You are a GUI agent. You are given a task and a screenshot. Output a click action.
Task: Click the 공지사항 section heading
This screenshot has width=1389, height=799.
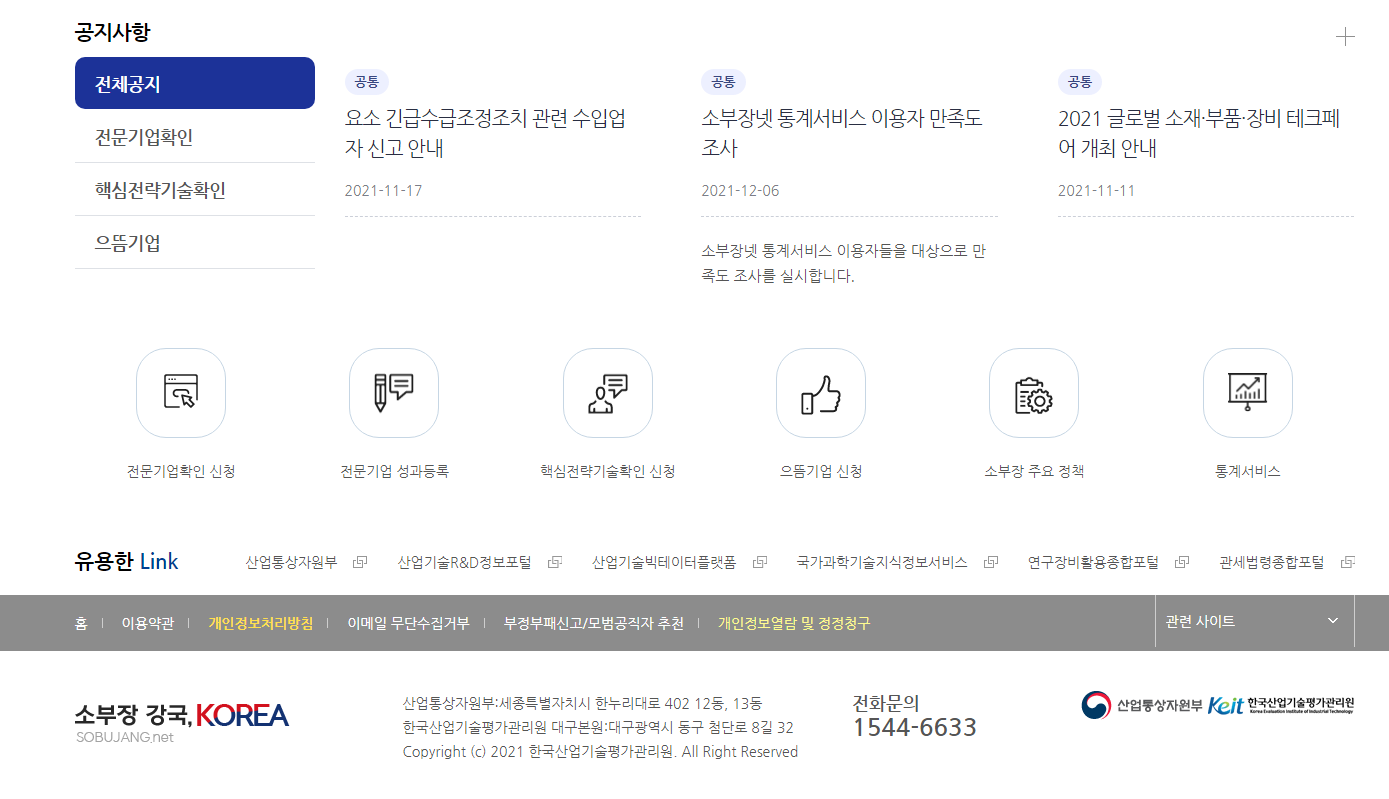tap(112, 32)
